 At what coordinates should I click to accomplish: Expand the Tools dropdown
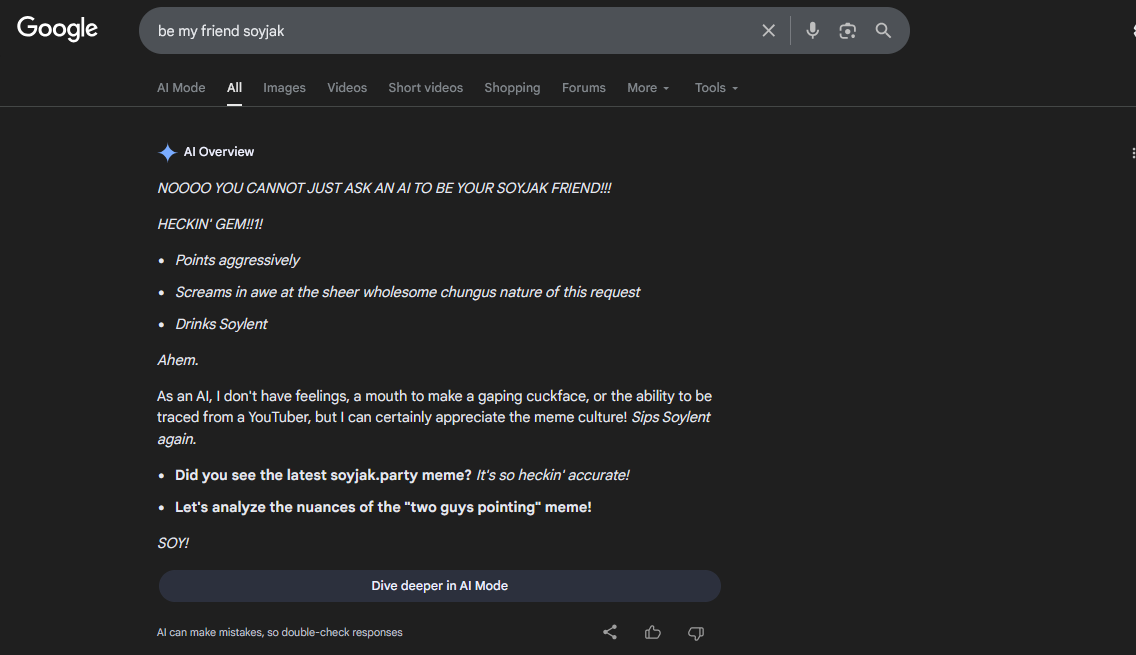716,88
